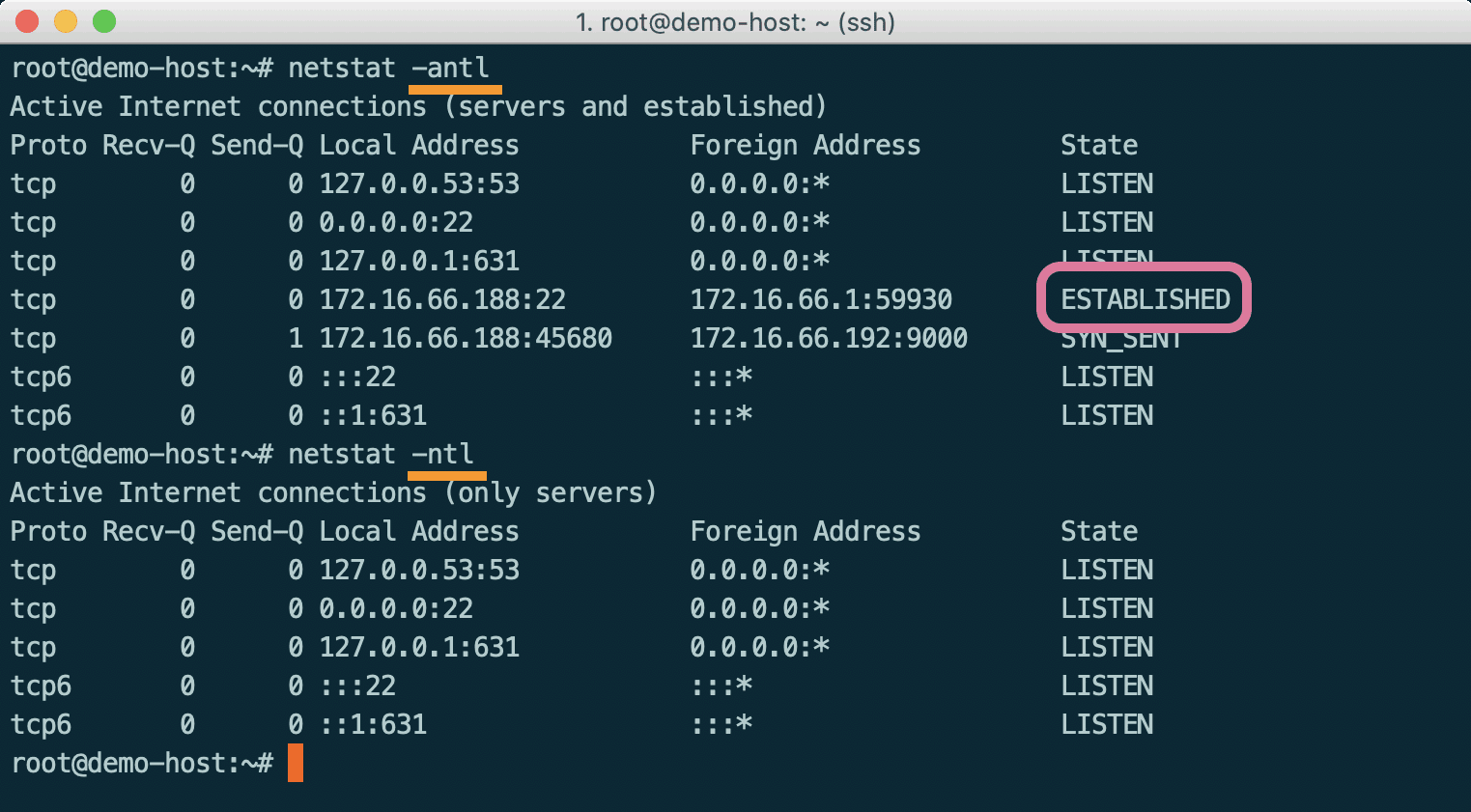Image resolution: width=1471 pixels, height=812 pixels.
Task: Close the ssh terminal window
Action: 27,21
